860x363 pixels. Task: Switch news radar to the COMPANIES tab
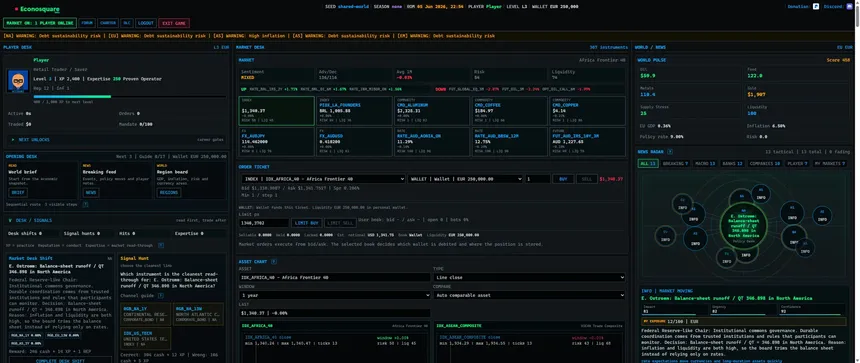[764, 163]
